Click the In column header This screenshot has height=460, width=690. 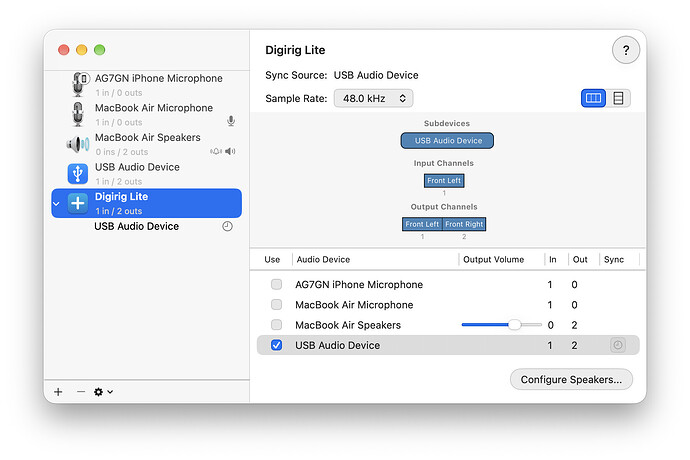(x=553, y=260)
